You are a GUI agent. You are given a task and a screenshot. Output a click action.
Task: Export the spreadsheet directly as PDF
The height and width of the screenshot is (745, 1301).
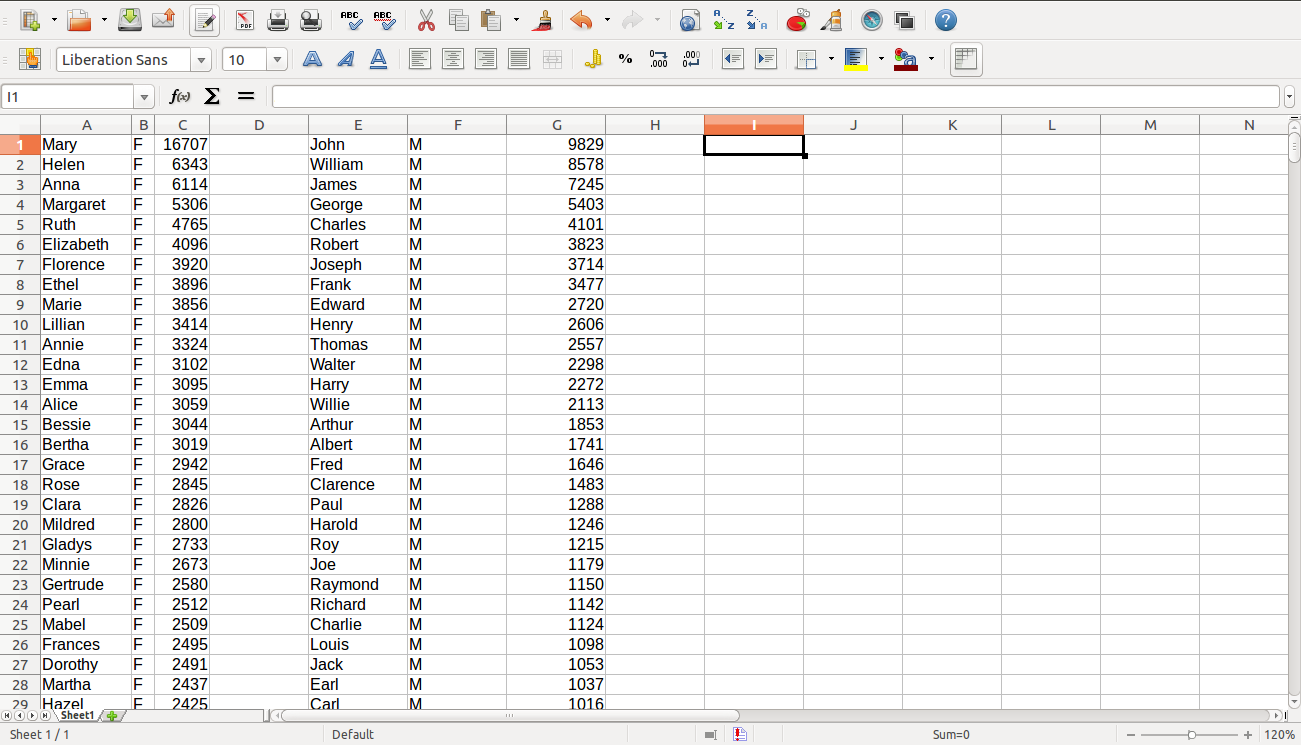(244, 20)
